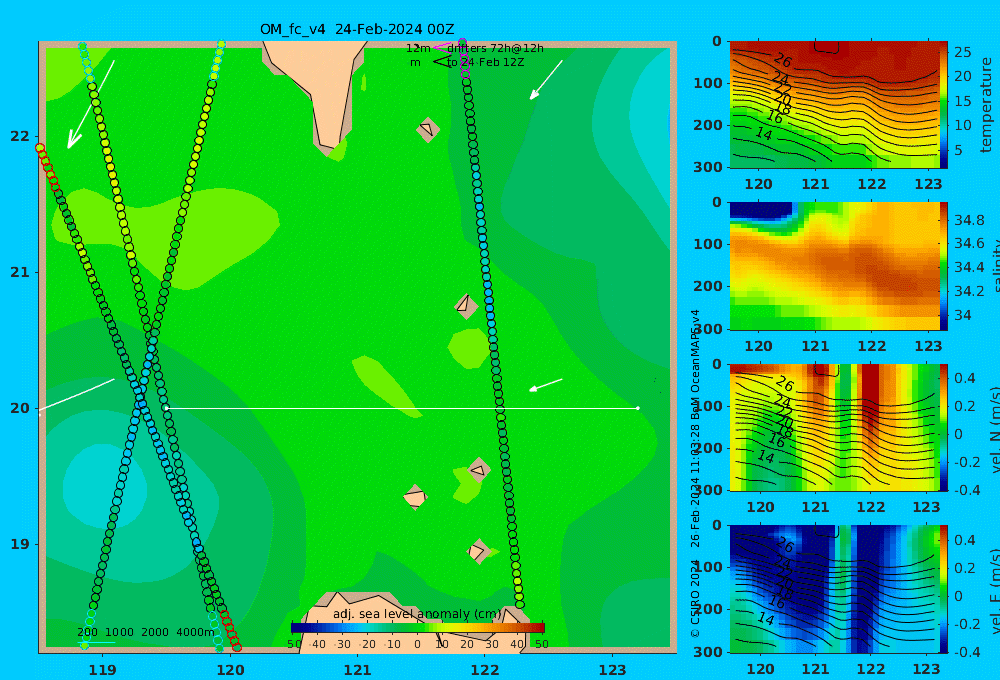1000x680 pixels.
Task: Click the latitude label 20 on the map
Action: click(19, 408)
